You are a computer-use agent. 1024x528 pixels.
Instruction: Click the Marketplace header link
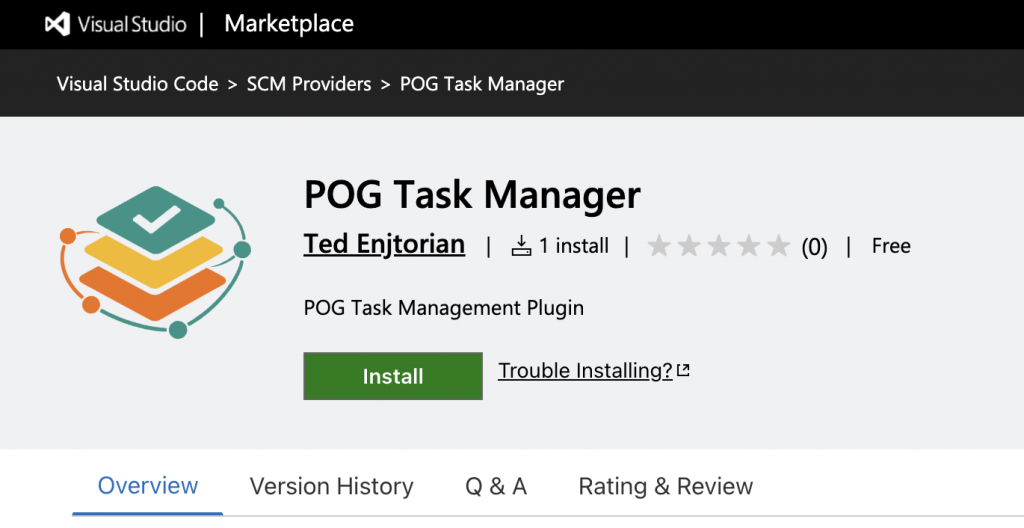[289, 24]
